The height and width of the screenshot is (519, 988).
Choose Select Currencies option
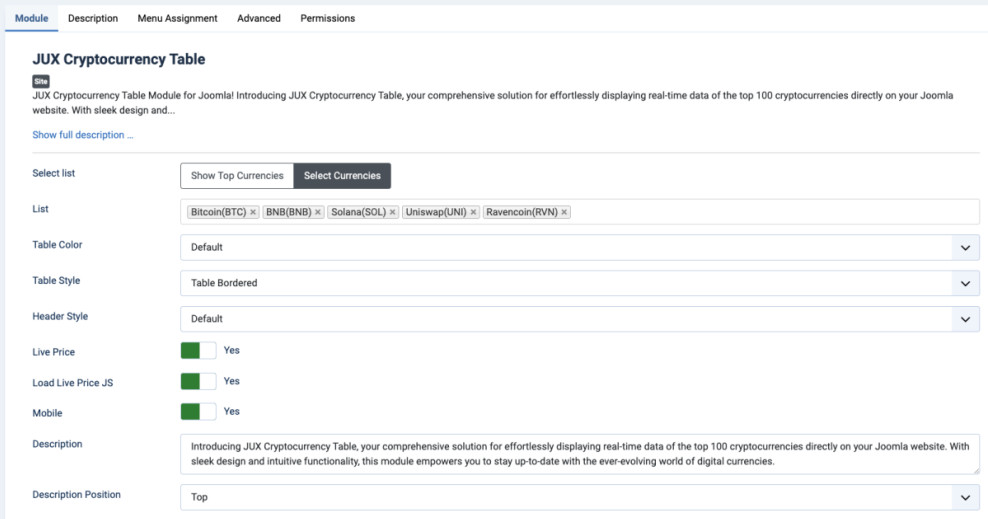pos(342,176)
